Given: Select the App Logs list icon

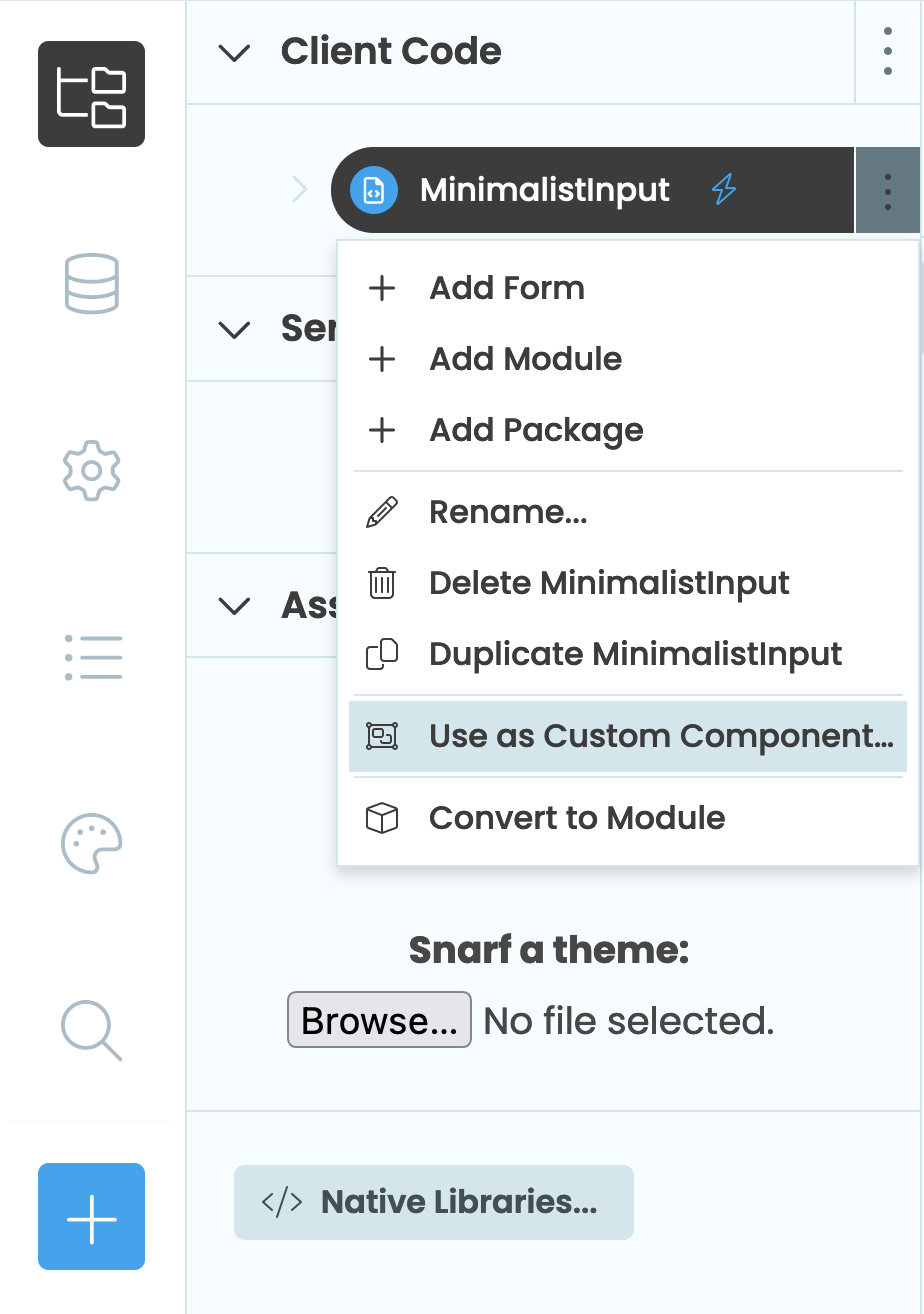Looking at the screenshot, I should (91, 657).
